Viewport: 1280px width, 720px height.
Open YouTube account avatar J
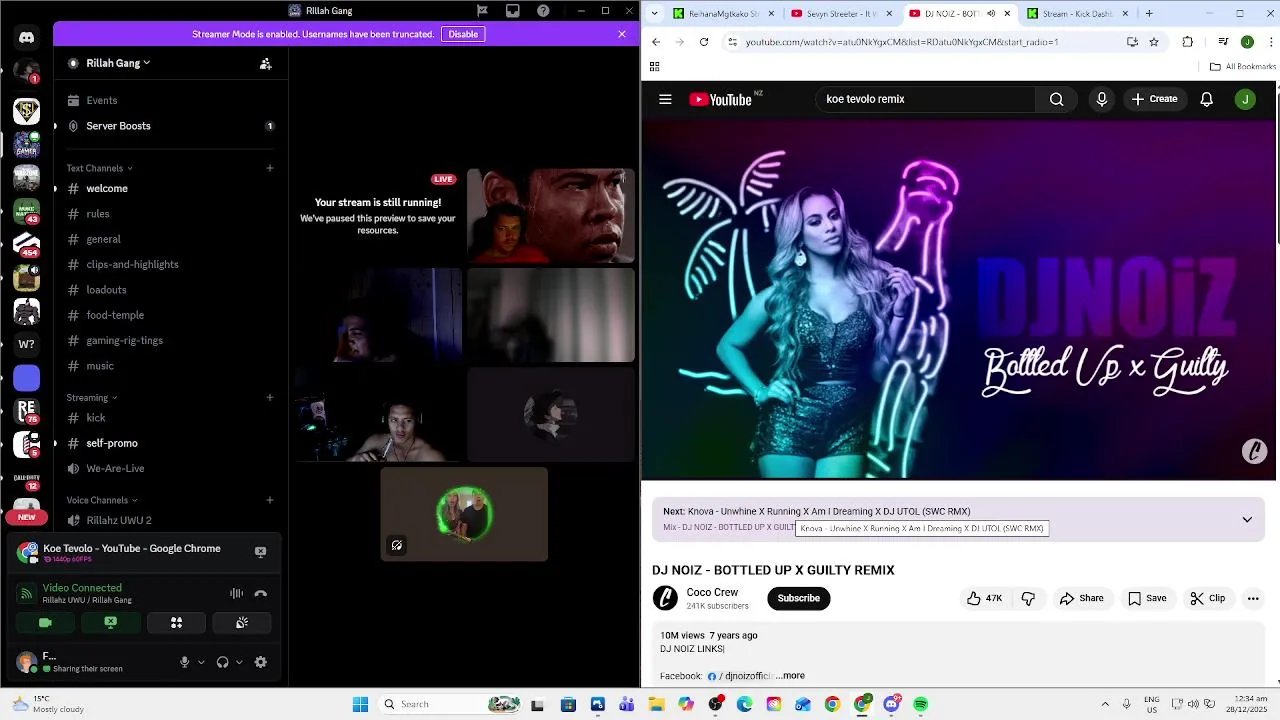click(x=1245, y=99)
